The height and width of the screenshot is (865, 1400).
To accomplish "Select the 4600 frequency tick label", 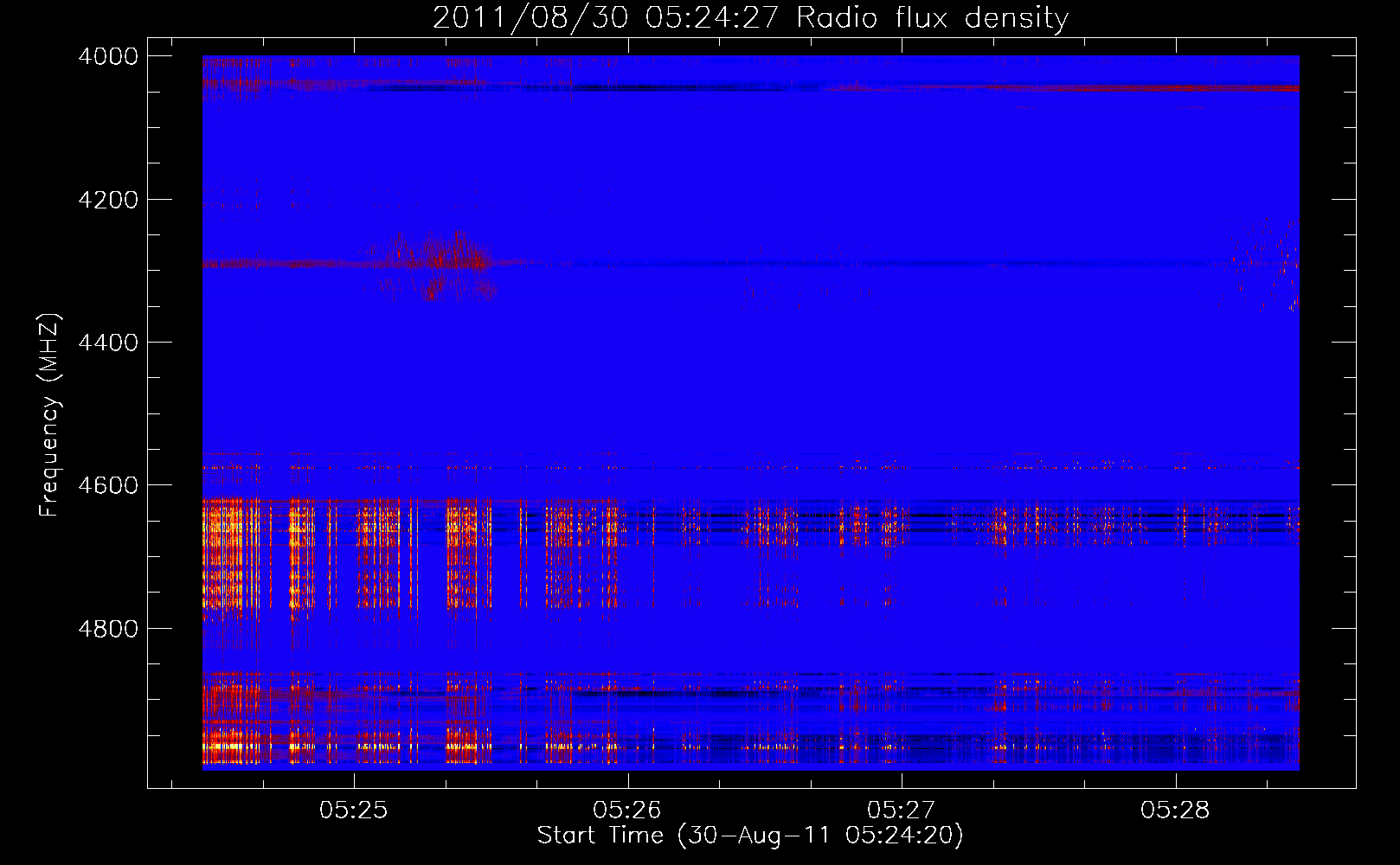I will click(108, 485).
